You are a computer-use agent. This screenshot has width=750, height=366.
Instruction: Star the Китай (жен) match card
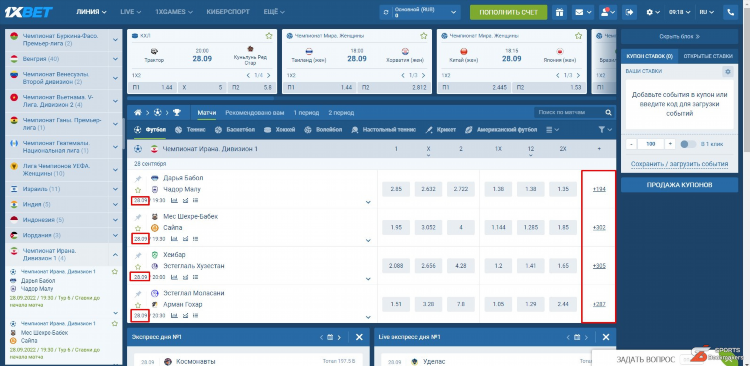[x=578, y=36]
